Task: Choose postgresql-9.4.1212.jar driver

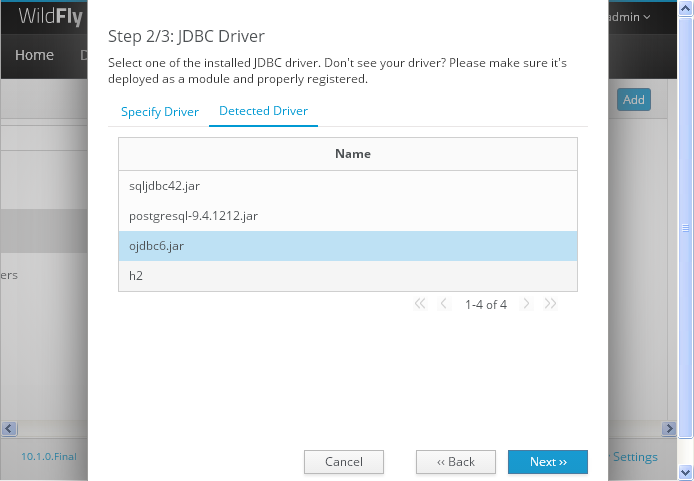Action: (347, 216)
